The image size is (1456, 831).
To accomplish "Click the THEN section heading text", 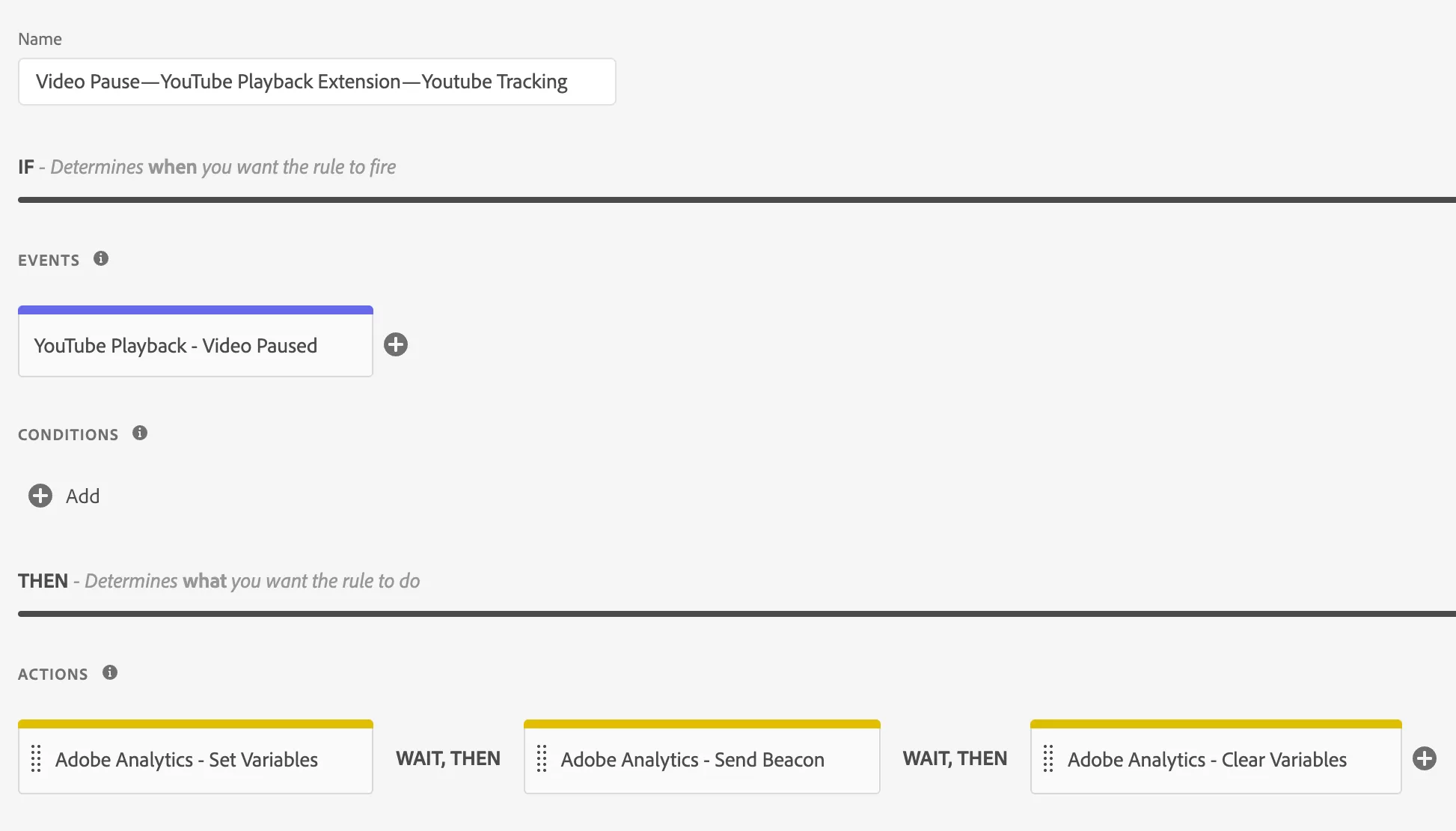I will [219, 581].
